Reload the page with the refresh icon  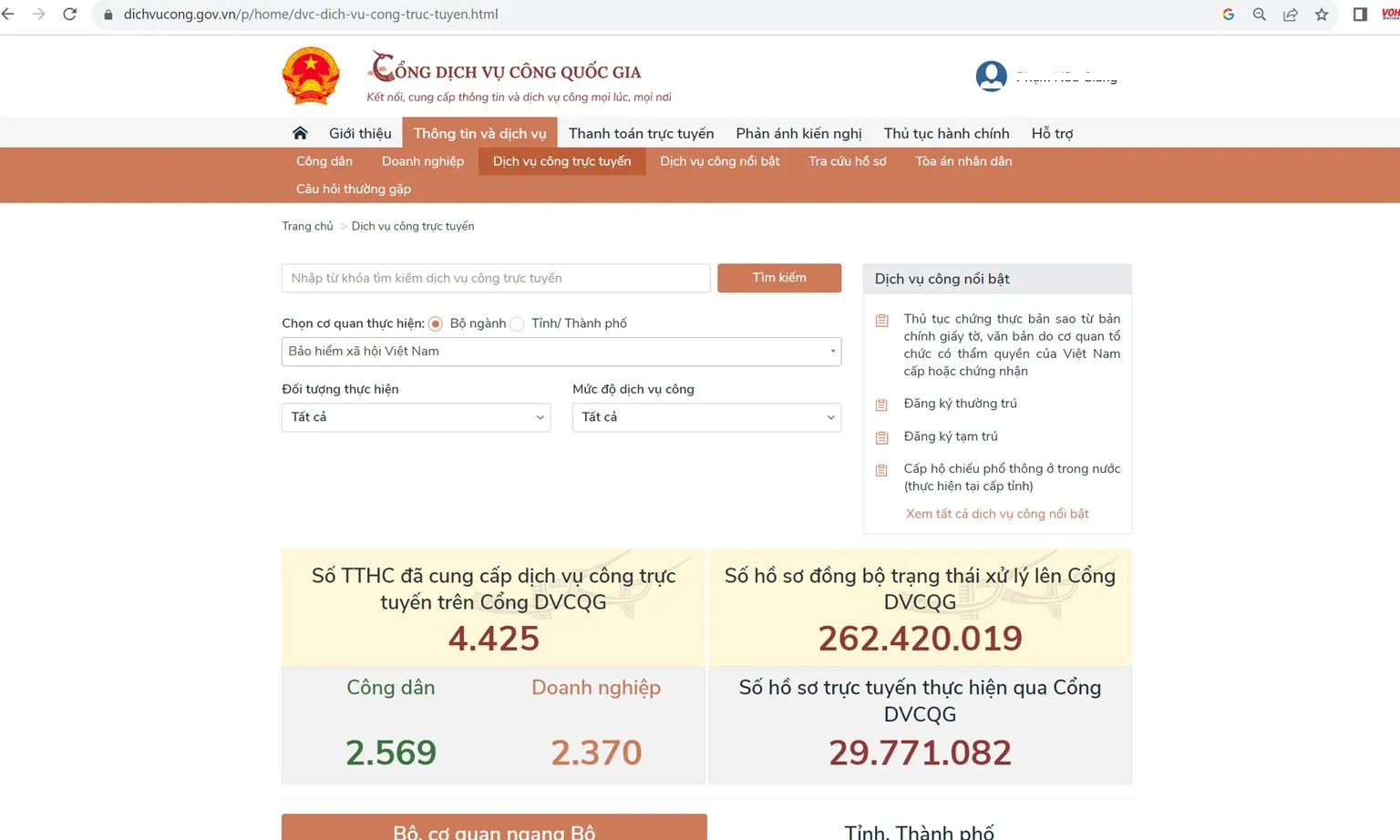point(69,14)
